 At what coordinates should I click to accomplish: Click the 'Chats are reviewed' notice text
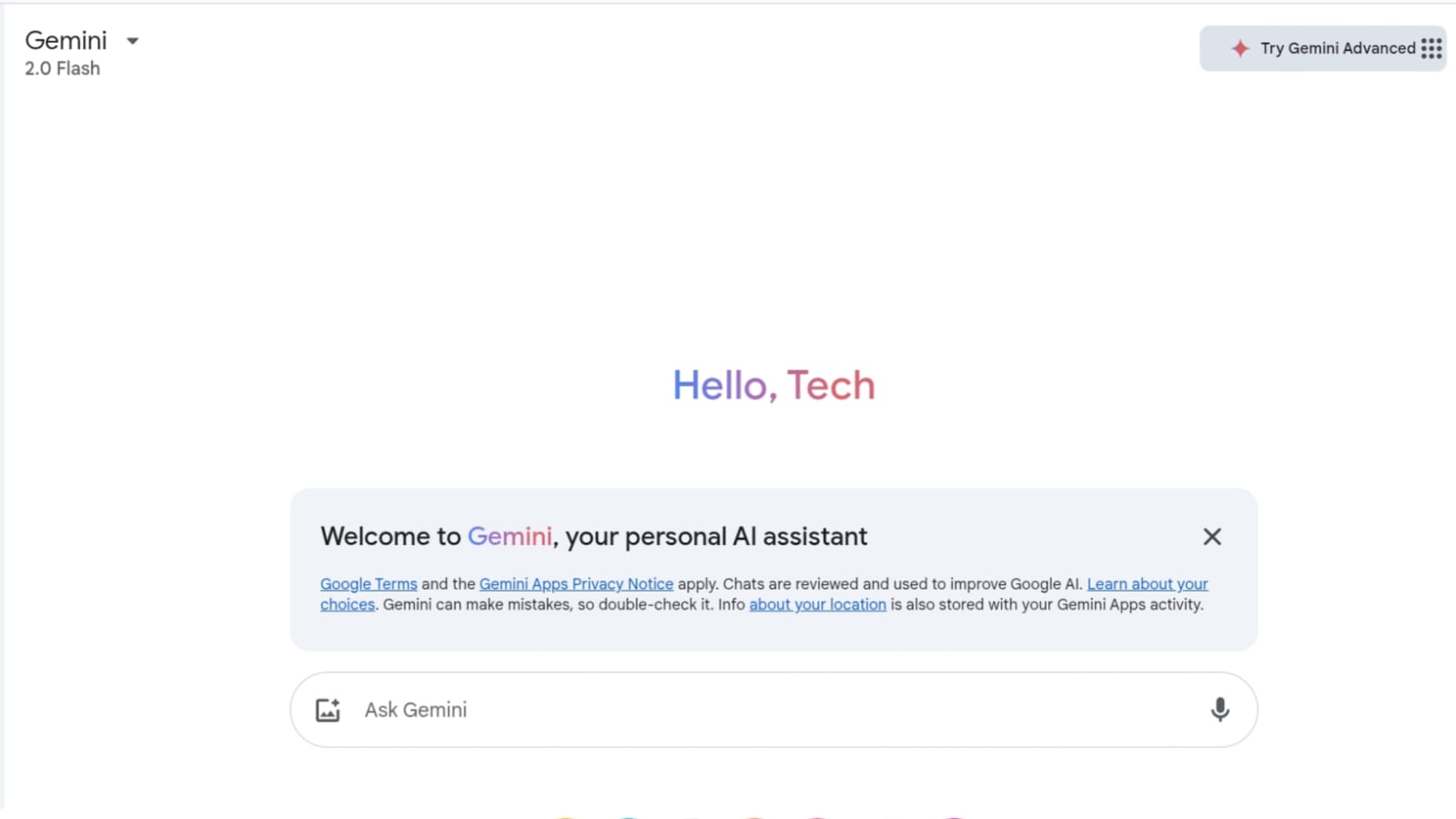[x=903, y=584]
